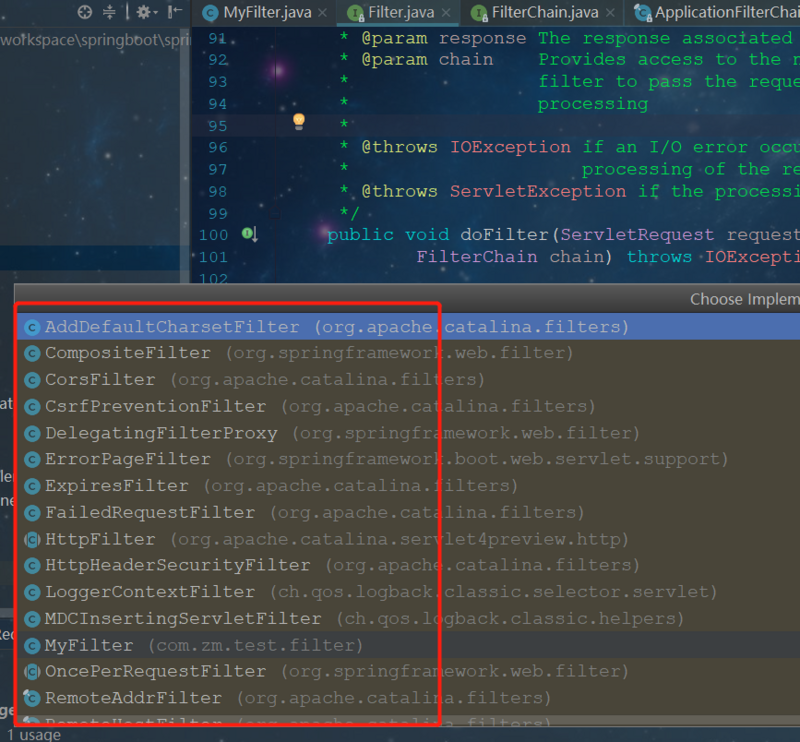This screenshot has height=742, width=800.
Task: Select CsrfPreventionFilter implementation
Action: 408,406
